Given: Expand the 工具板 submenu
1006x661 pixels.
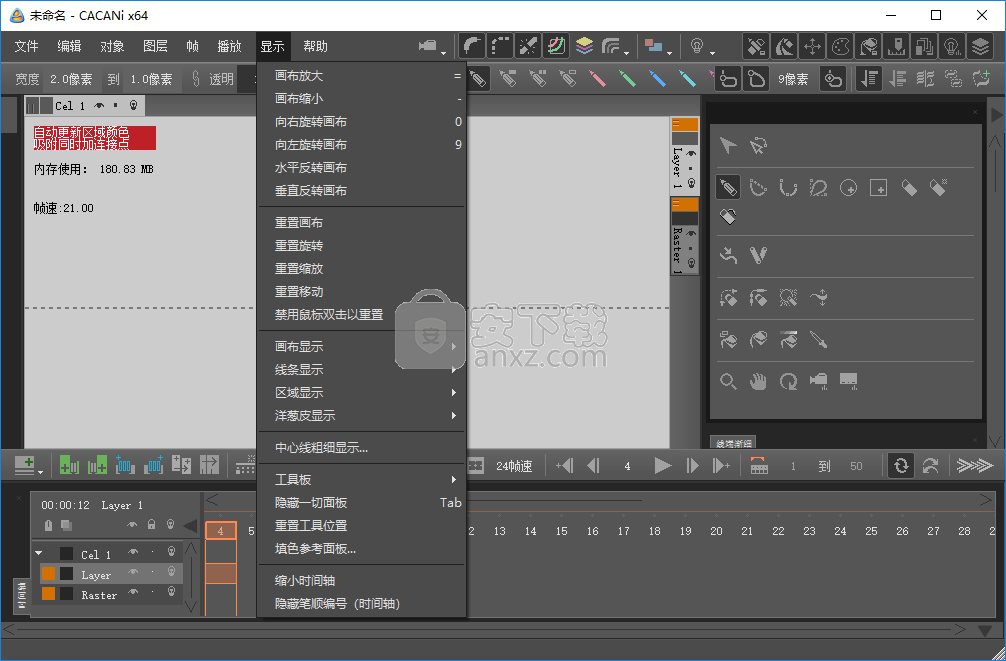Looking at the screenshot, I should pyautogui.click(x=361, y=479).
